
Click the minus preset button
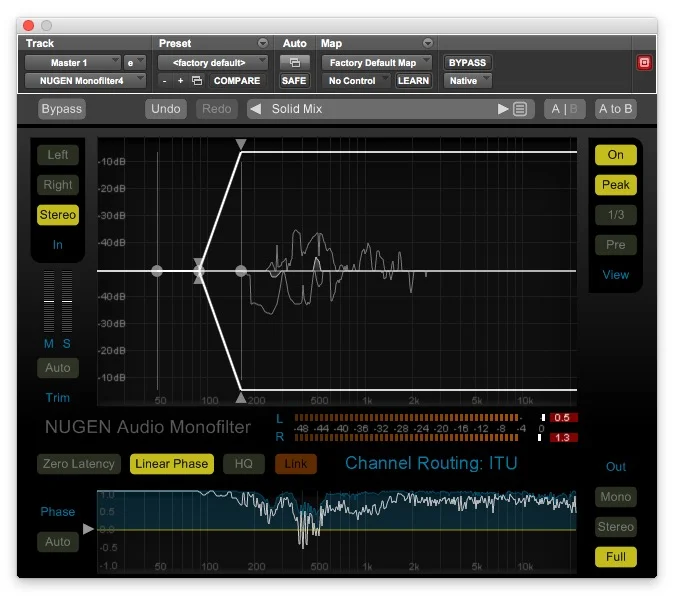click(164, 81)
